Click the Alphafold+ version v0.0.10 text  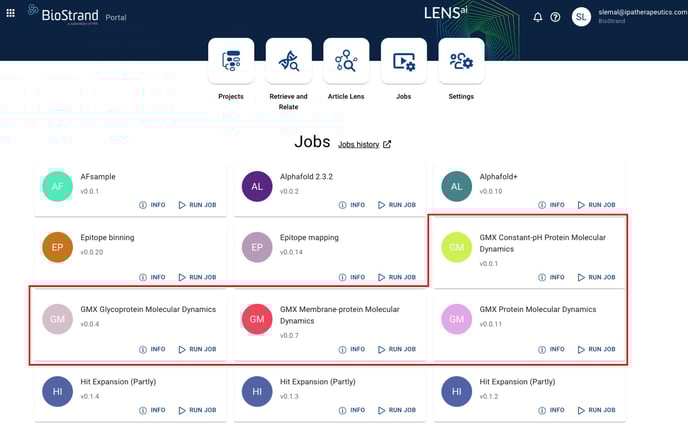pyautogui.click(x=491, y=191)
